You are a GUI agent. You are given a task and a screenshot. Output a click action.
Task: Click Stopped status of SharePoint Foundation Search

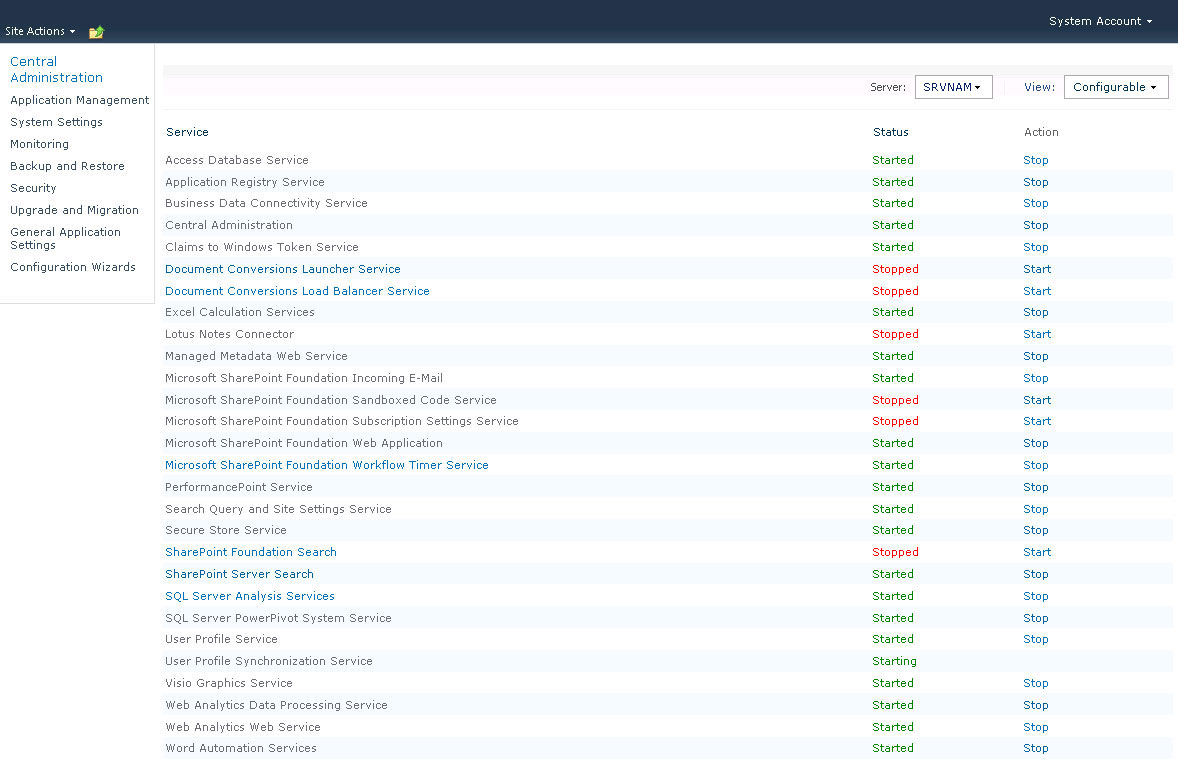[895, 552]
